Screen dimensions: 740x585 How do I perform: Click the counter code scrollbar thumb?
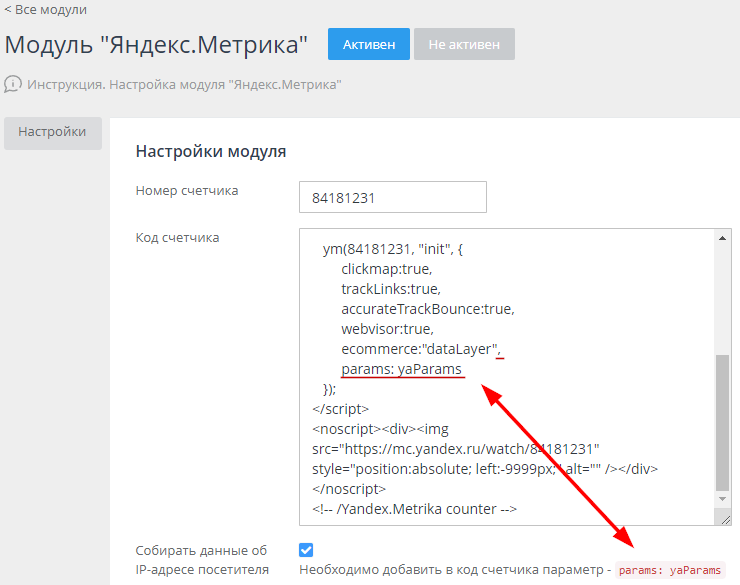723,420
